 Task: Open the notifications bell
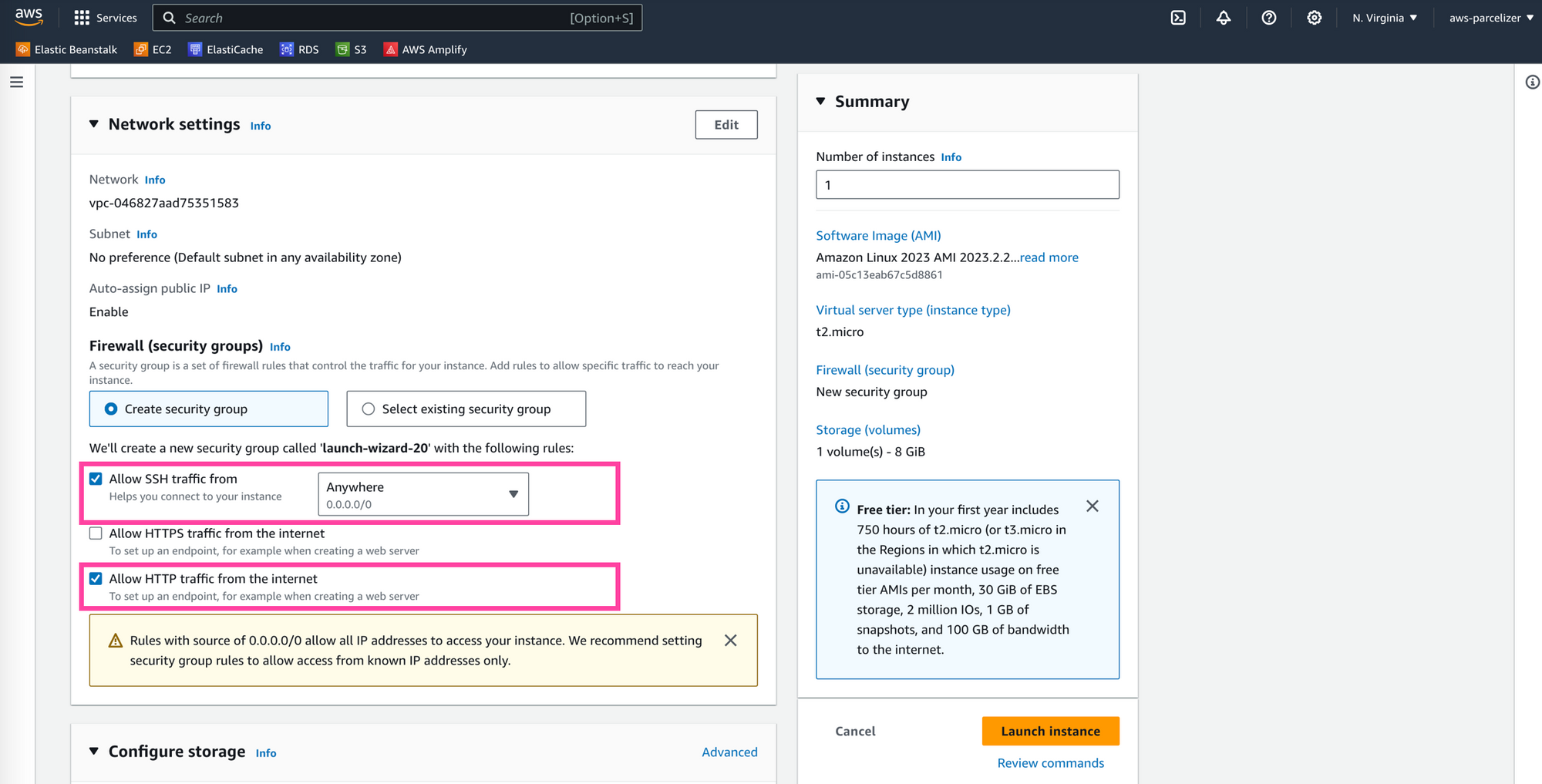click(x=1223, y=17)
